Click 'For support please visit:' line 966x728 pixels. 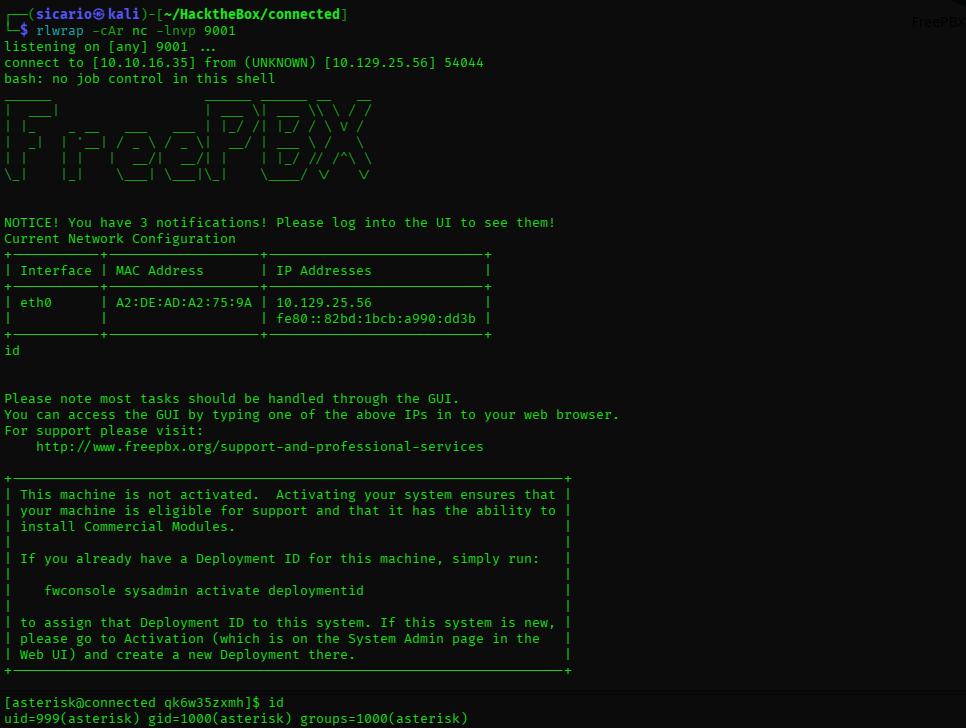pos(104,431)
